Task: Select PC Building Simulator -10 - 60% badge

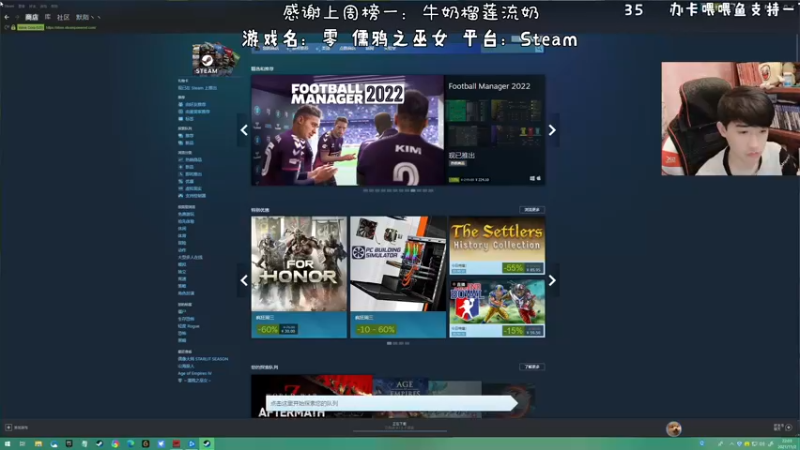Action: (376, 330)
